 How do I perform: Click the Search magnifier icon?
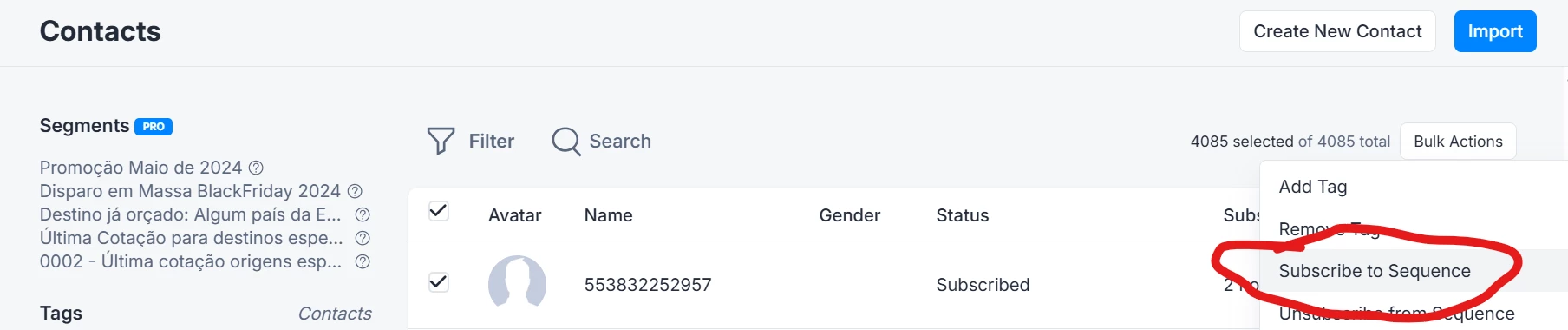click(566, 141)
